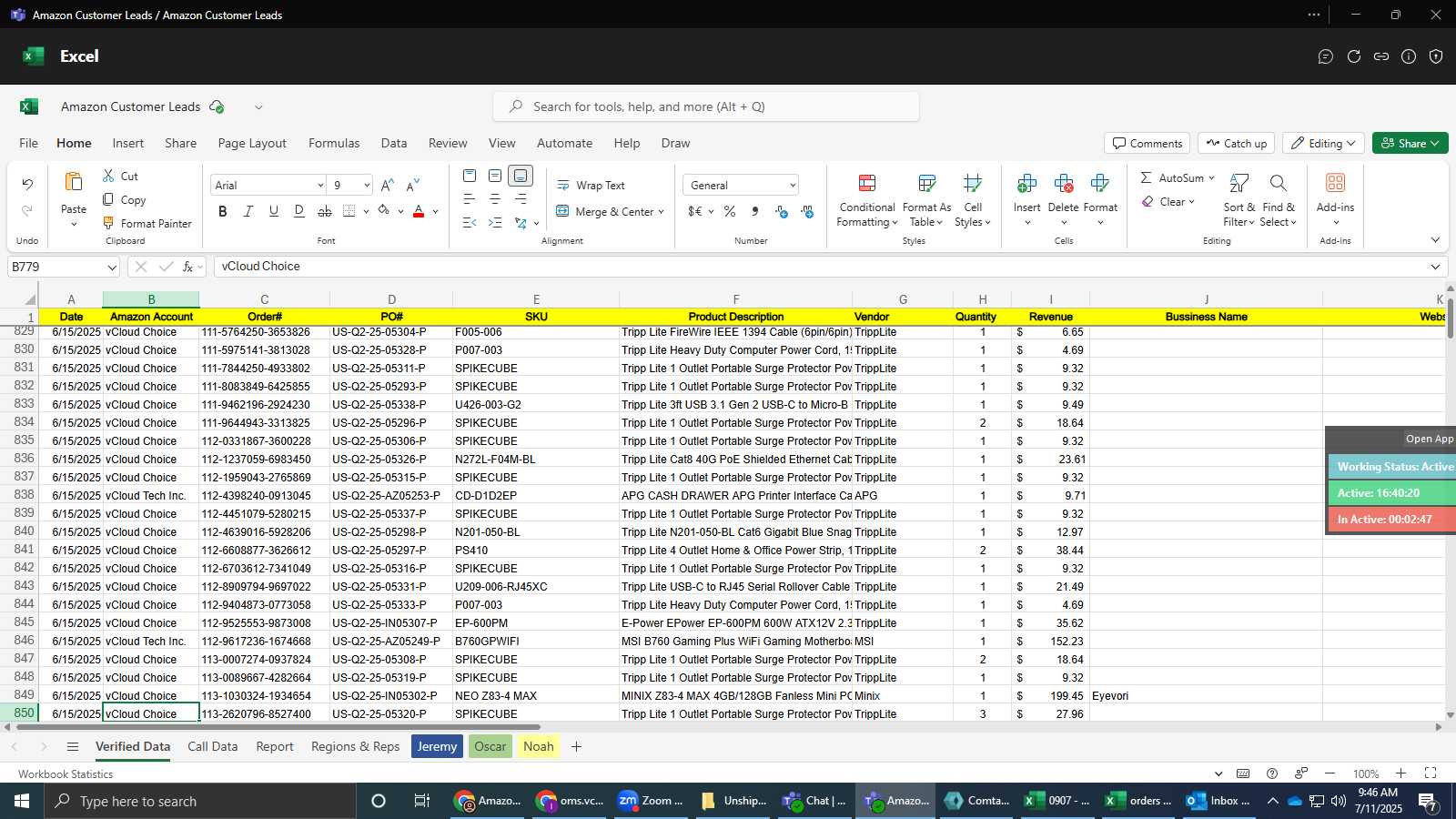Screen dimensions: 1456x819
Task: Align text to the left
Action: 470,198
